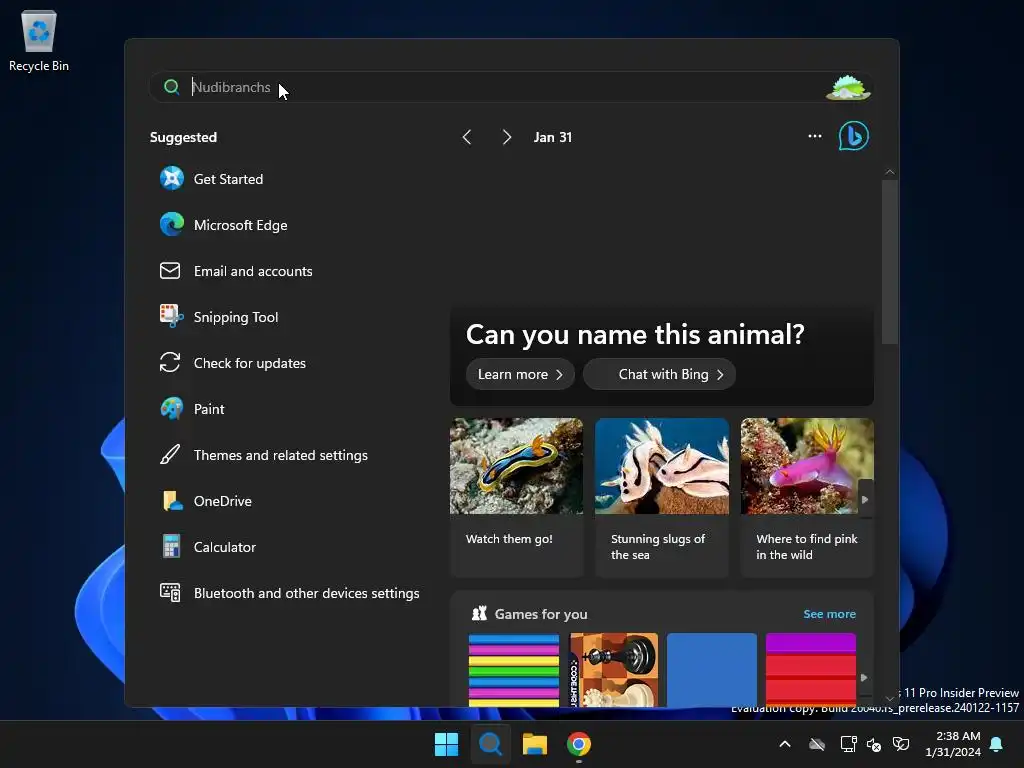Click the Windows Start button
Screen dimensions: 1024x768
click(447, 744)
